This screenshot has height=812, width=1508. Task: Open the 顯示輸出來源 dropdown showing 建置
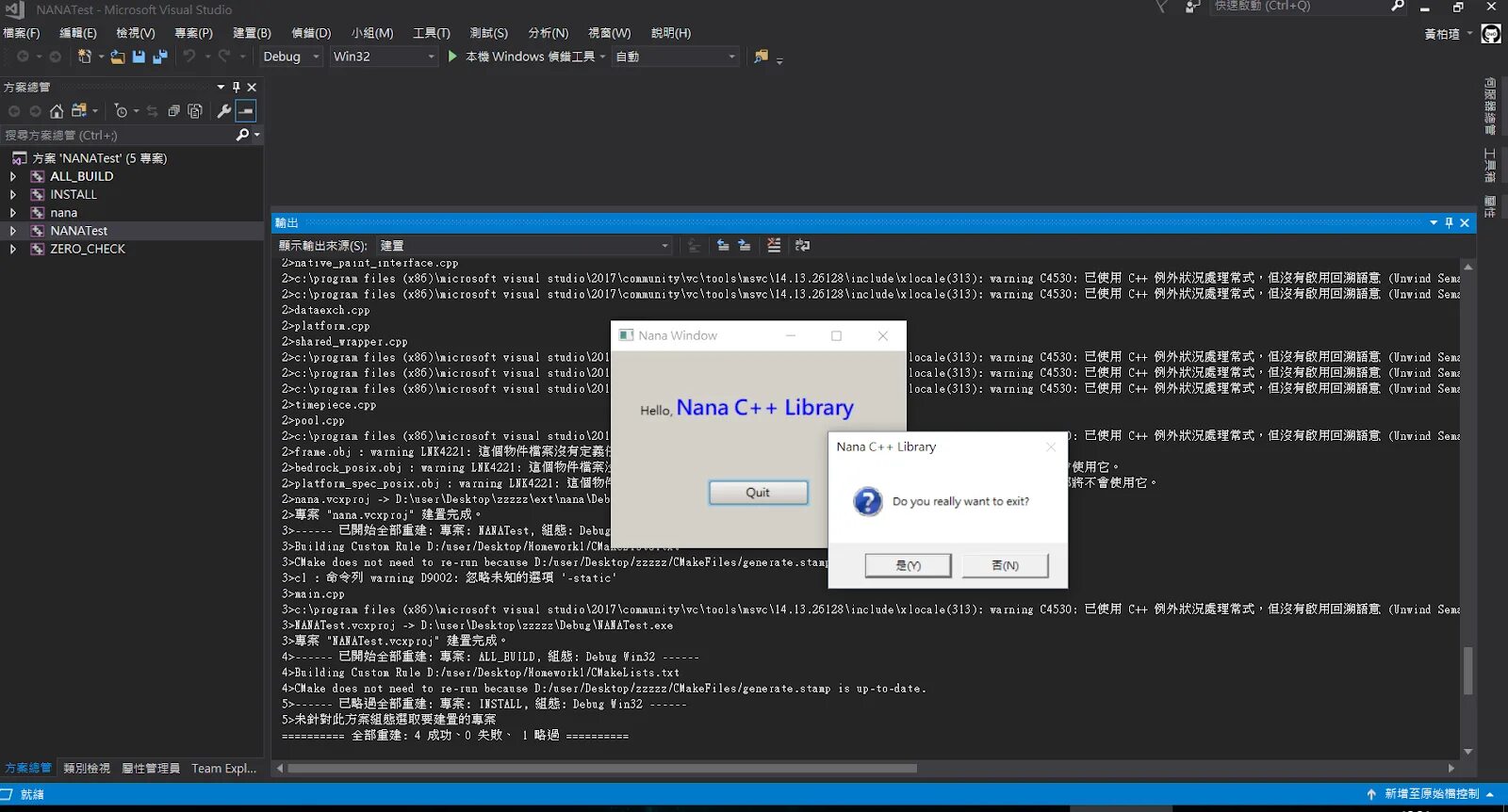524,246
